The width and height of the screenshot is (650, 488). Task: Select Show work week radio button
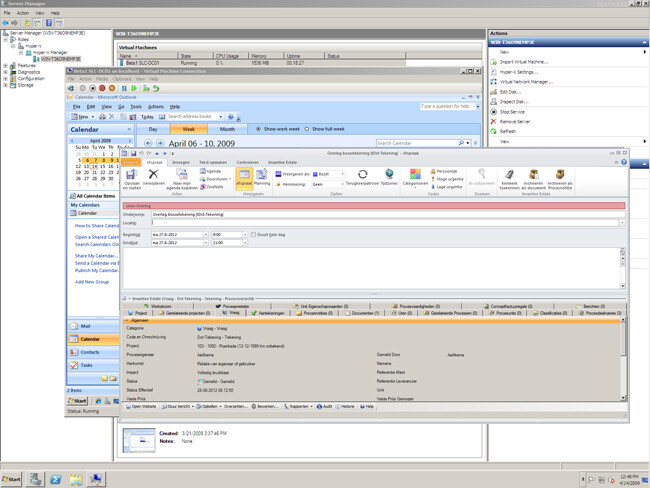(258, 129)
